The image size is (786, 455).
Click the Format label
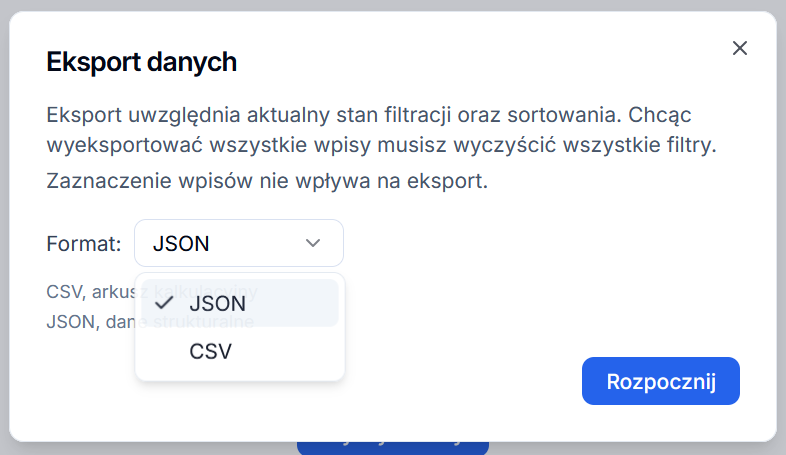coord(84,243)
